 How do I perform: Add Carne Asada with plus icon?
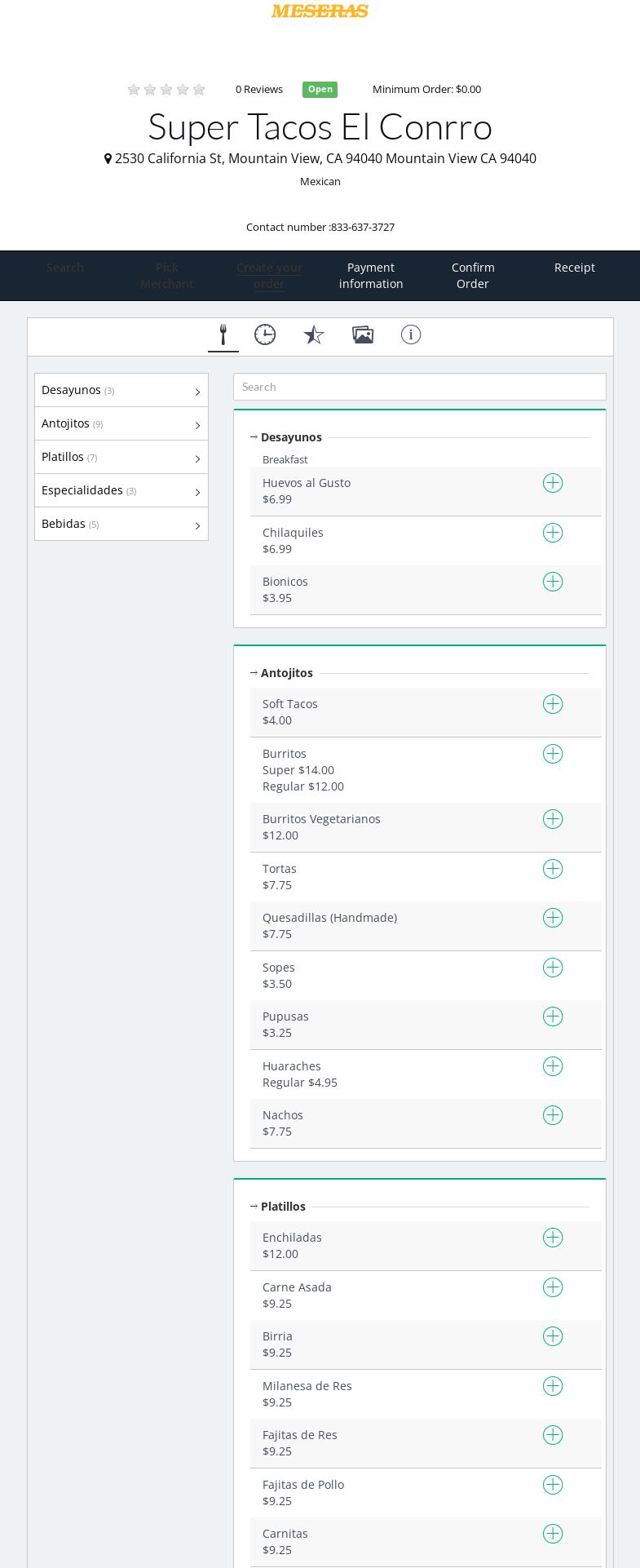[x=553, y=1288]
